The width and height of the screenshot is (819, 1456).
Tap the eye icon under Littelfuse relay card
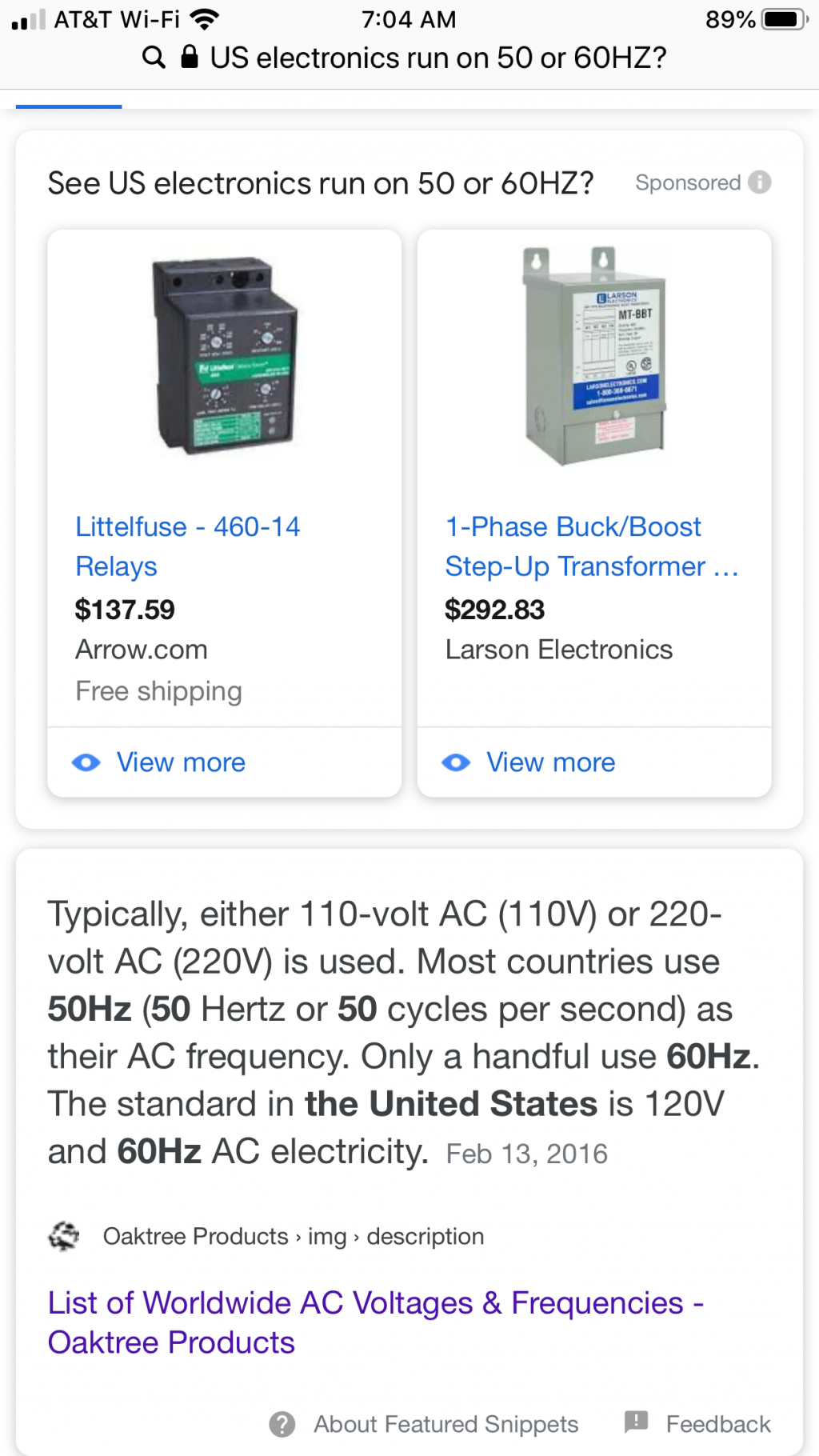pos(86,762)
